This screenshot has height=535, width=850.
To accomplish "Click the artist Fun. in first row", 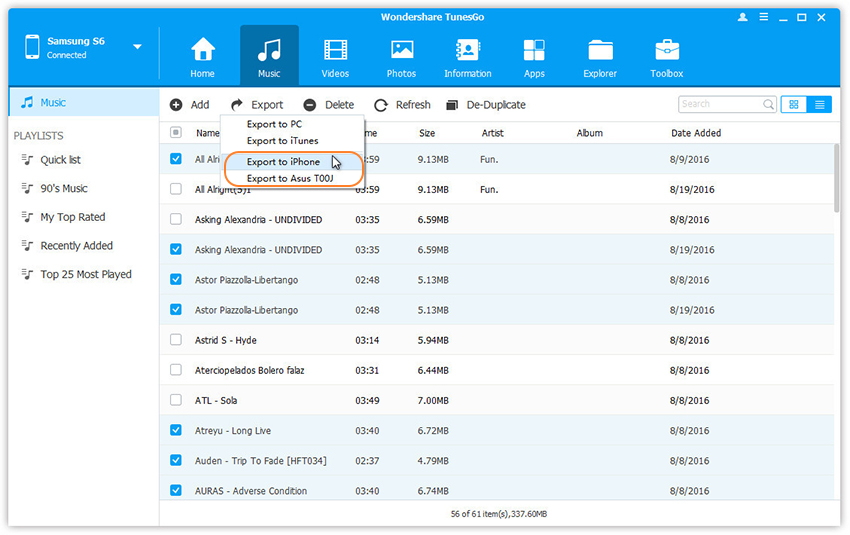I will (489, 159).
